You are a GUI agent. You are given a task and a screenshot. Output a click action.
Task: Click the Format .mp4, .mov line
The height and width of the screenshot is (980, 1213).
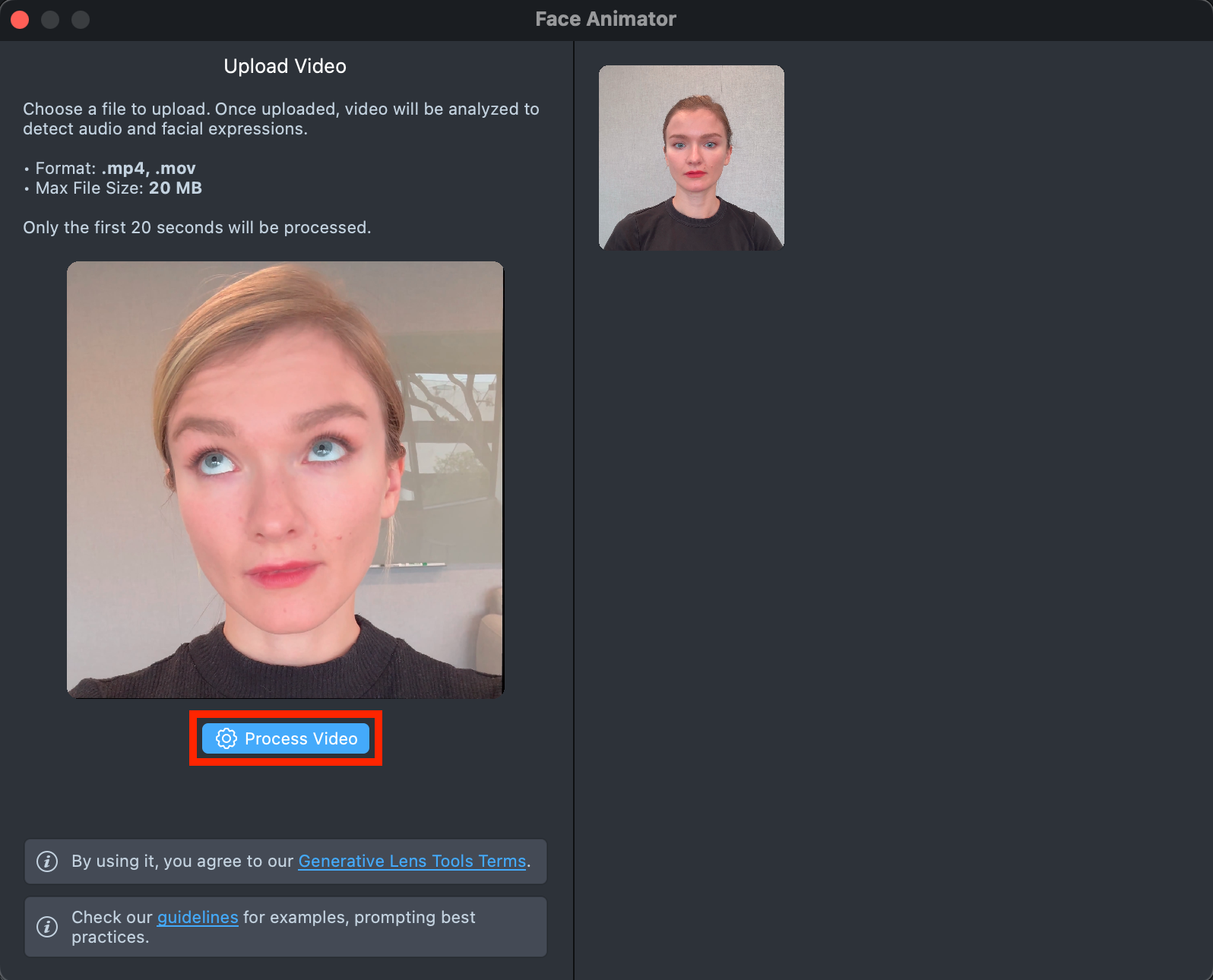pos(116,168)
